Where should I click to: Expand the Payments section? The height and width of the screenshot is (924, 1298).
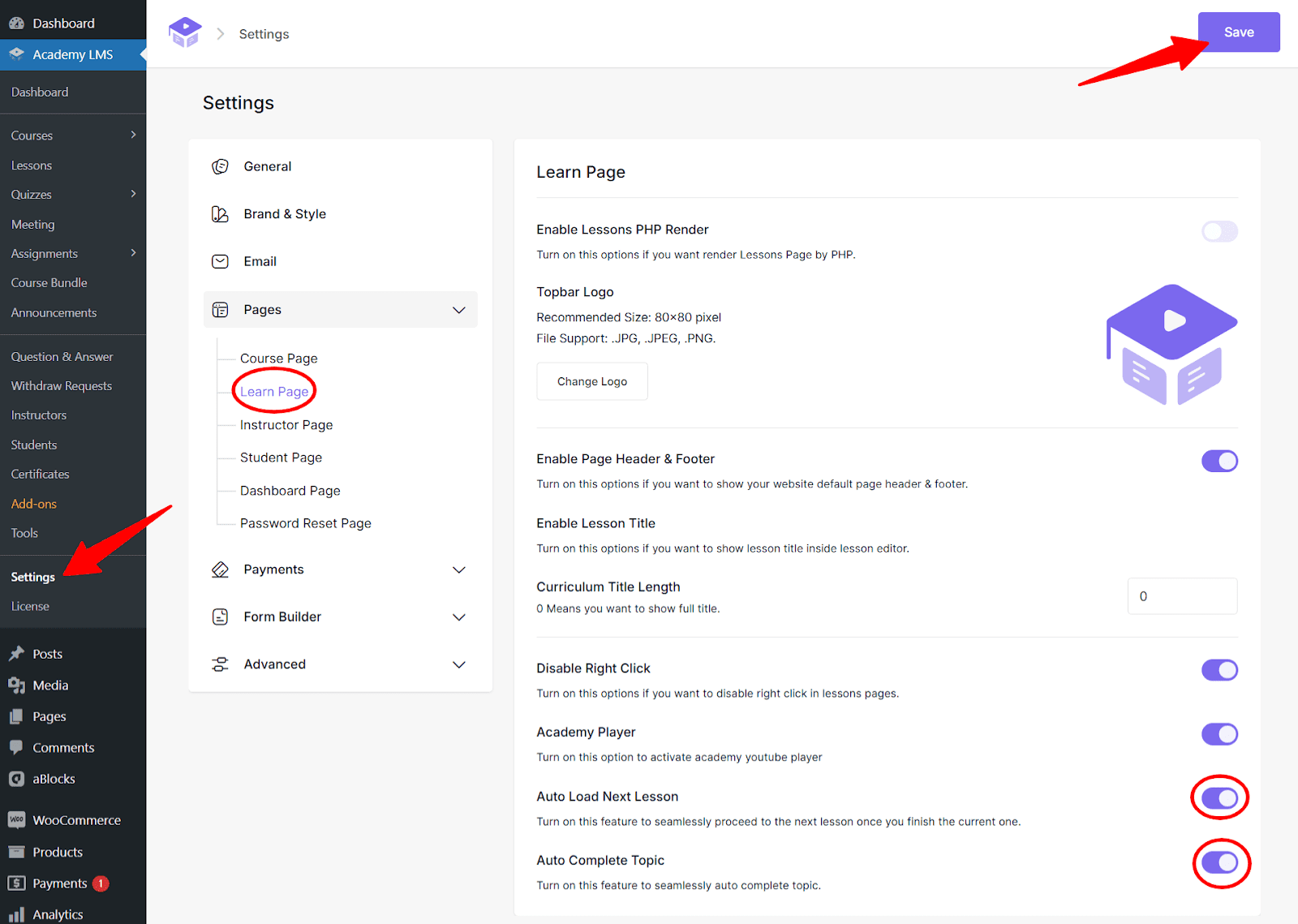pyautogui.click(x=459, y=569)
